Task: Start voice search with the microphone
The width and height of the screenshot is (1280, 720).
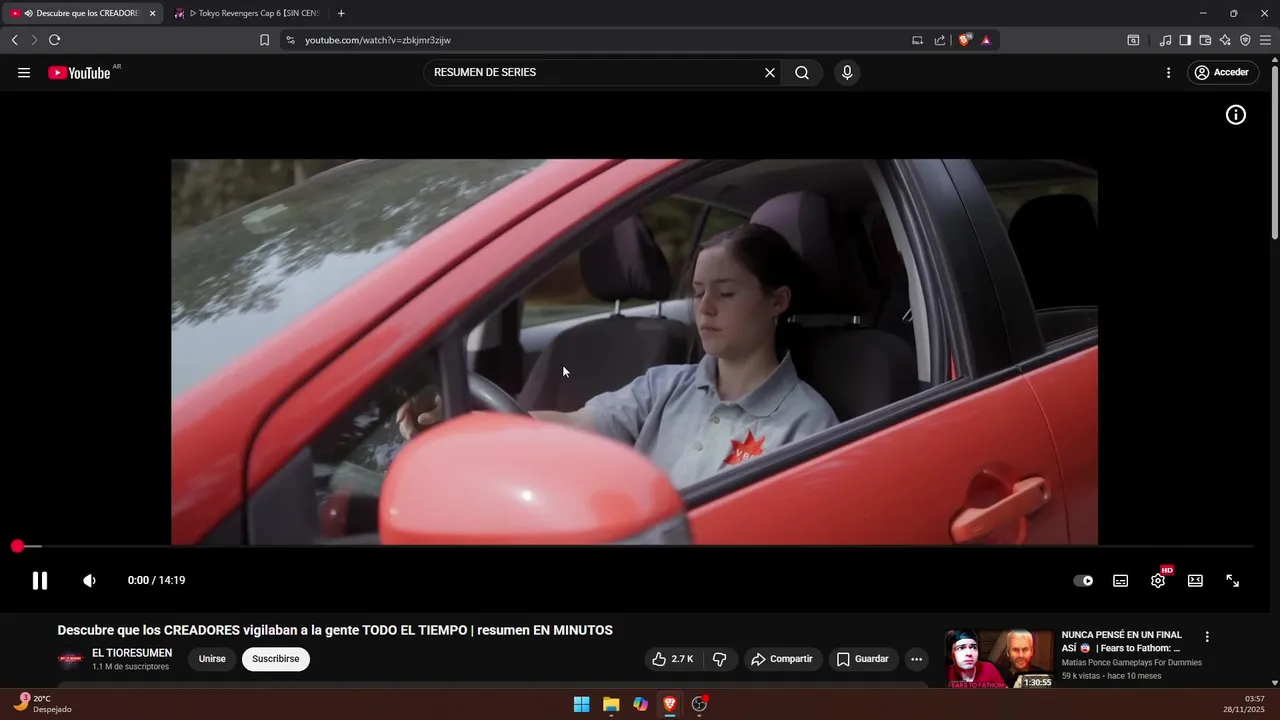Action: tap(847, 72)
